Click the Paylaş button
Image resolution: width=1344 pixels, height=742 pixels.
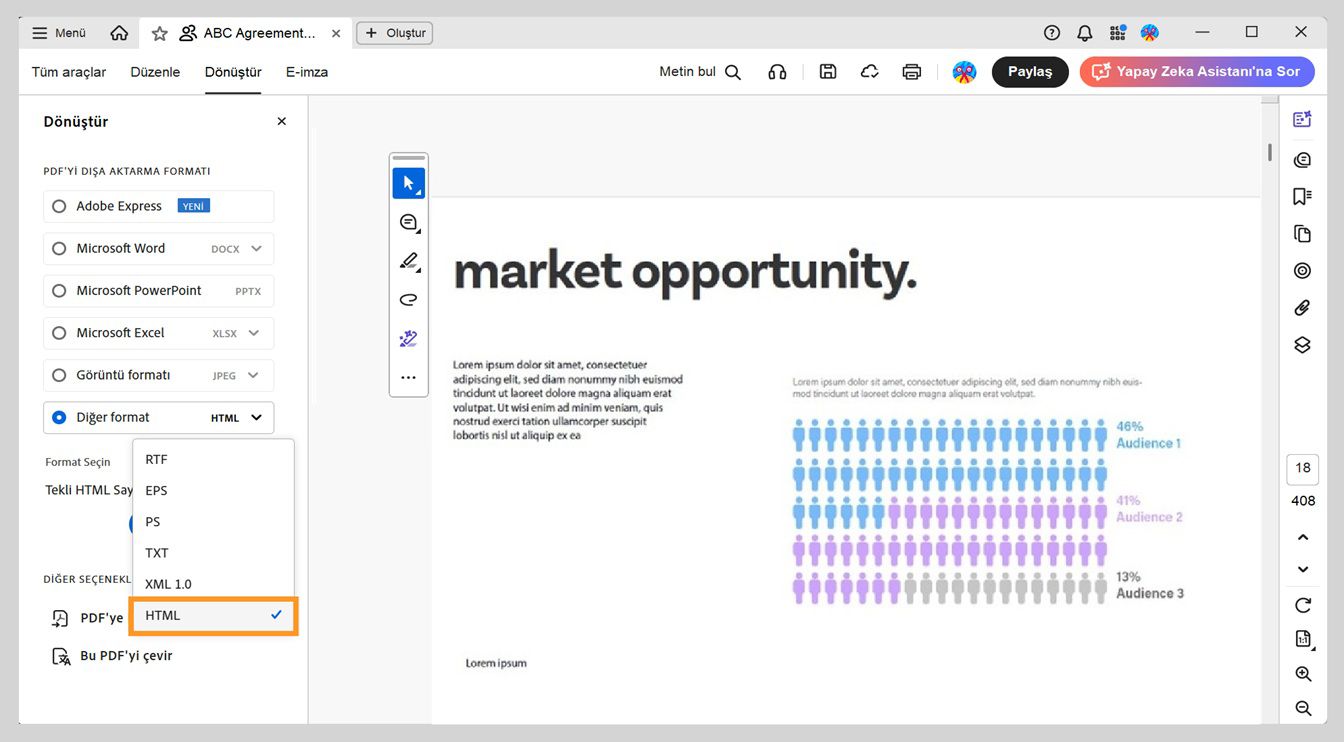[1030, 71]
